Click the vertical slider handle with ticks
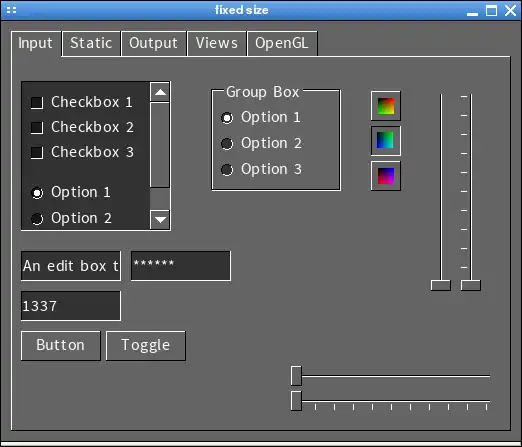This screenshot has width=522, height=447. [471, 285]
